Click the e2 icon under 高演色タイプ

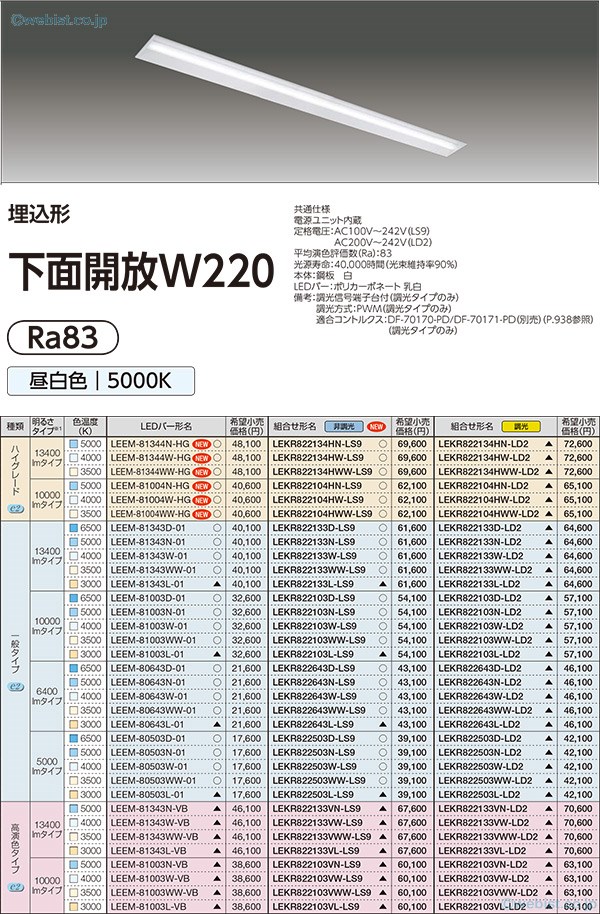(15, 888)
